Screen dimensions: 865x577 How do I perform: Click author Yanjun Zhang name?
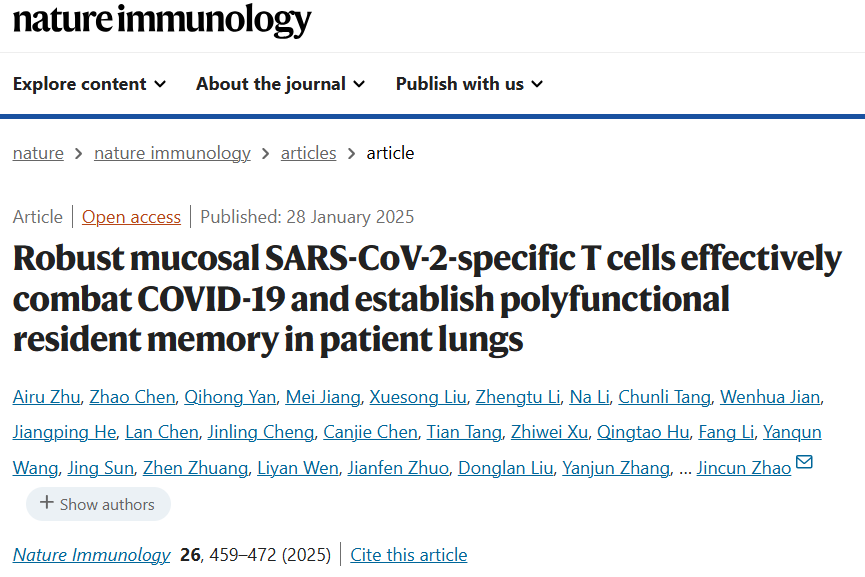(615, 468)
